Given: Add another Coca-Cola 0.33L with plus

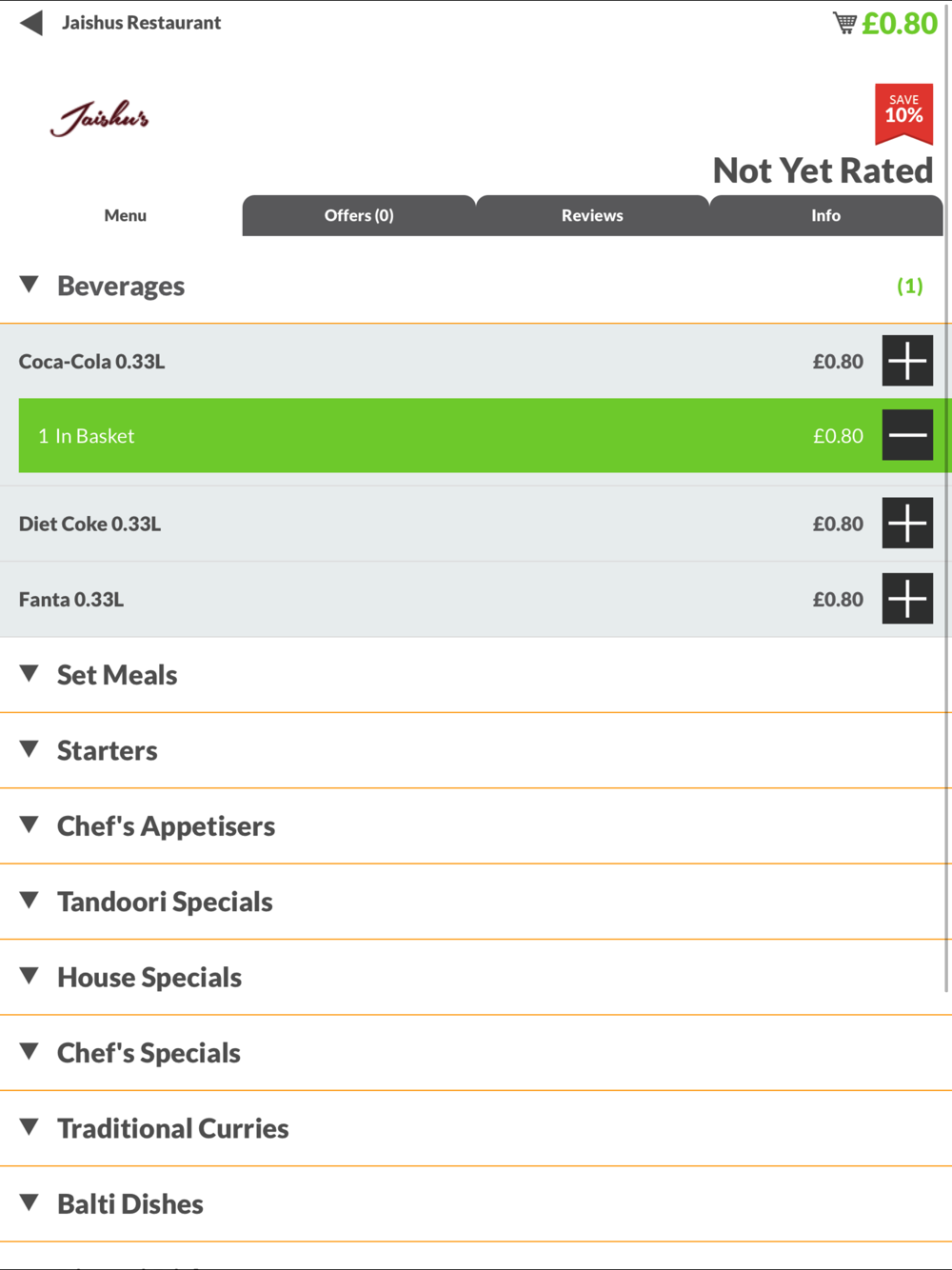Looking at the screenshot, I should 907,361.
